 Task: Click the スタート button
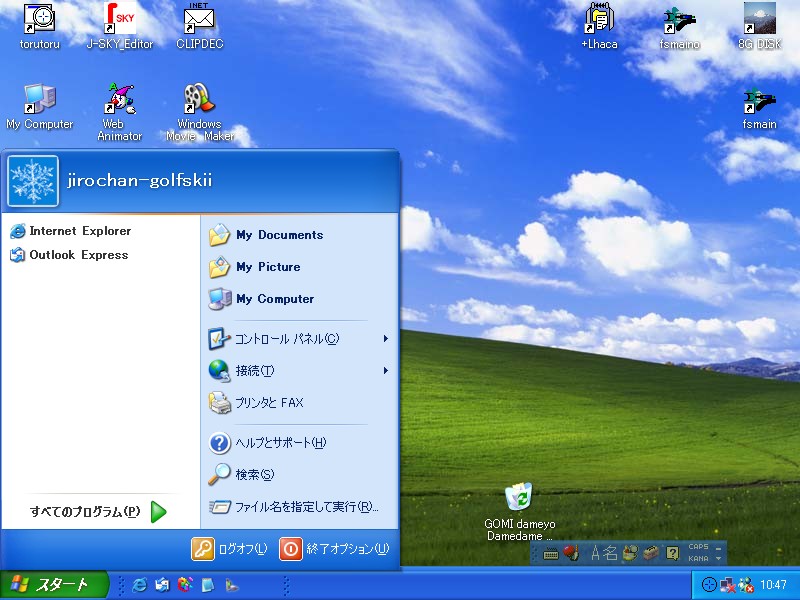coord(54,585)
